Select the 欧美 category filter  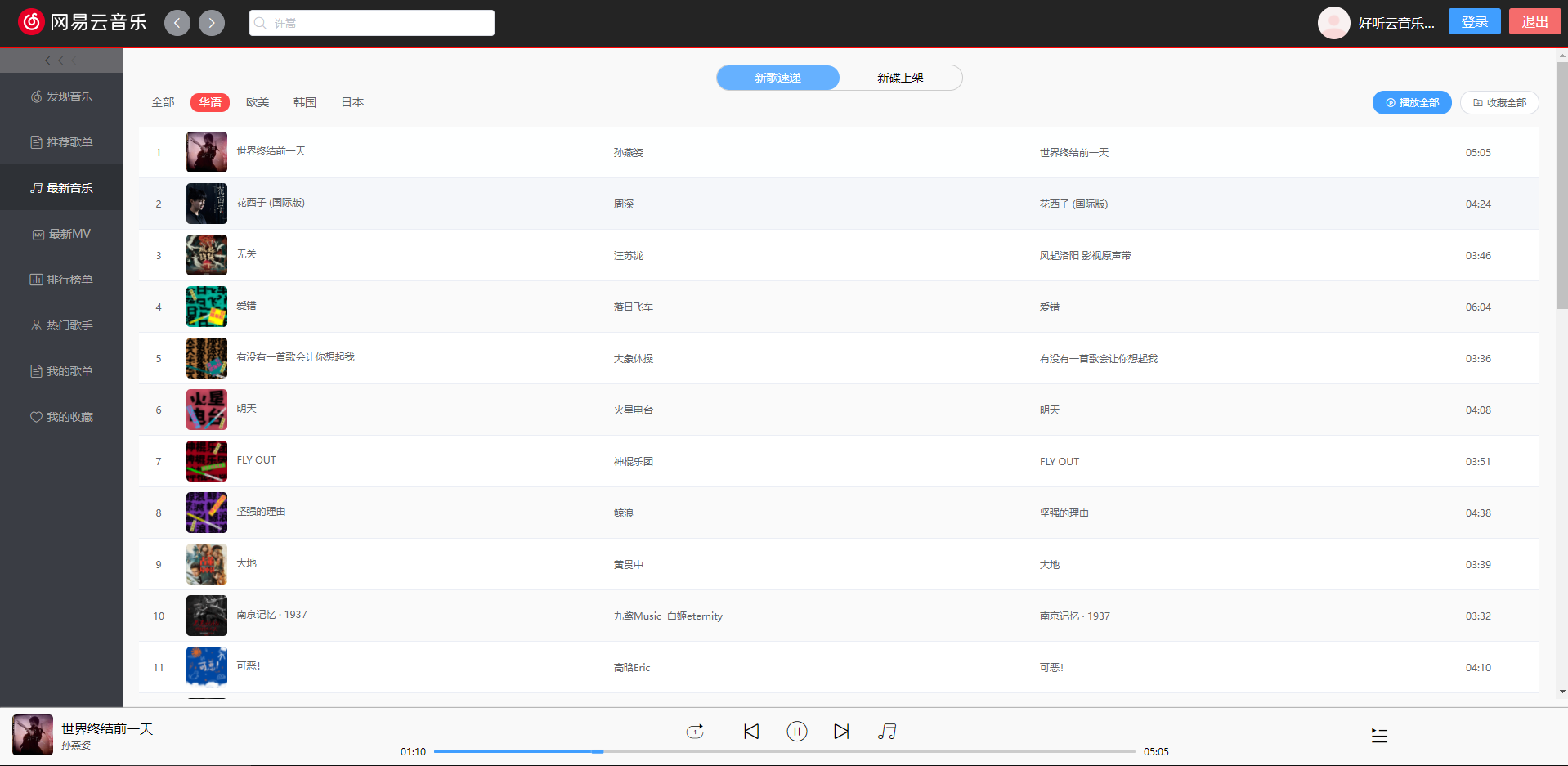click(257, 101)
